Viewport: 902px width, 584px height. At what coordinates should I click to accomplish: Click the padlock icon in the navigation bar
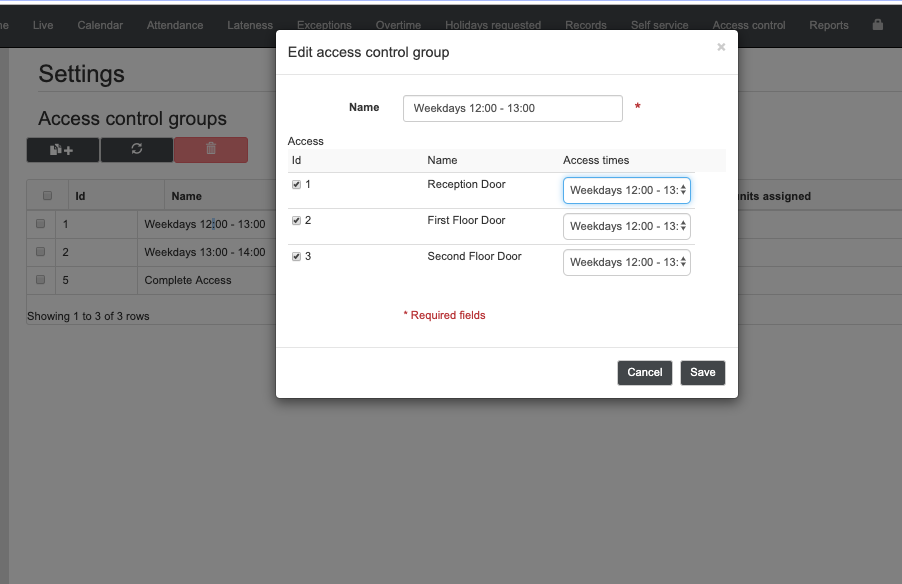click(x=875, y=25)
